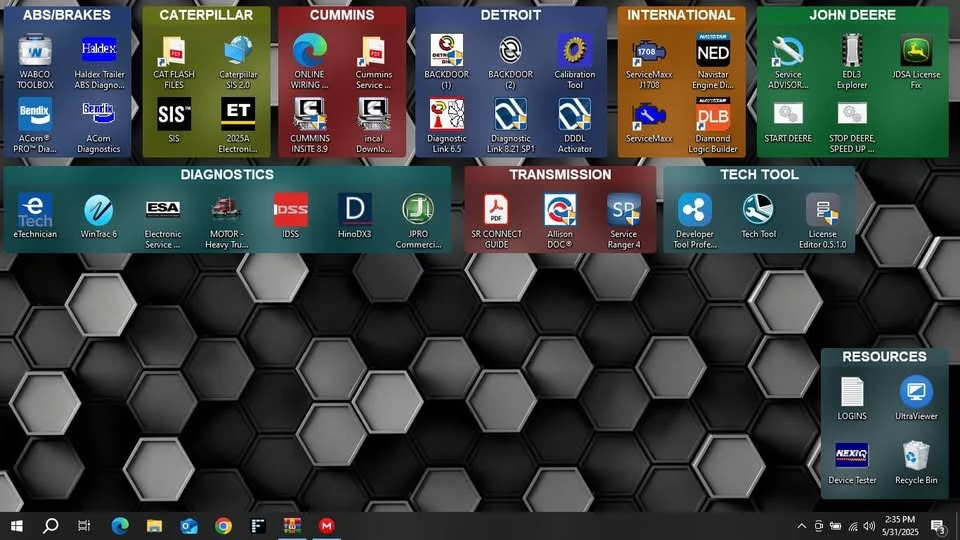Open notification center with 3 alerts
960x540 pixels.
[938, 526]
